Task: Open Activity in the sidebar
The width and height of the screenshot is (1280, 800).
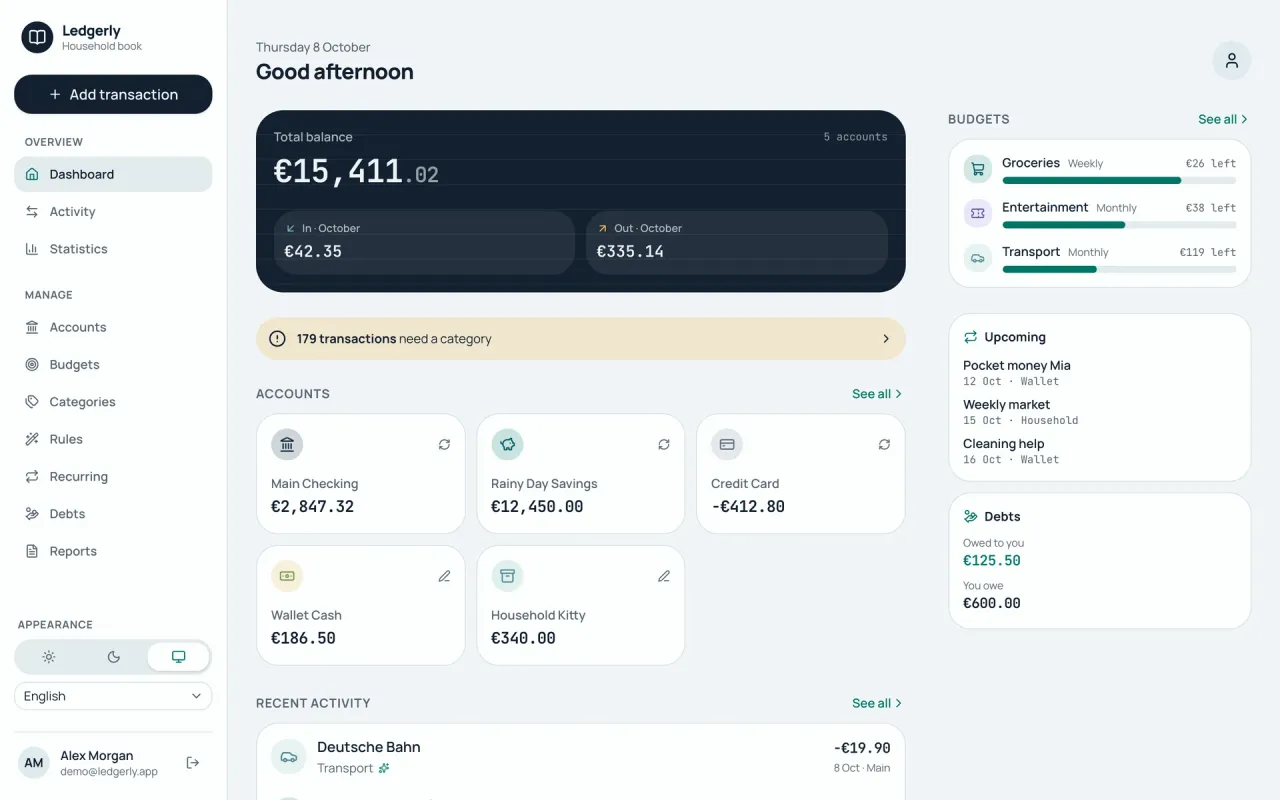Action: [113, 212]
